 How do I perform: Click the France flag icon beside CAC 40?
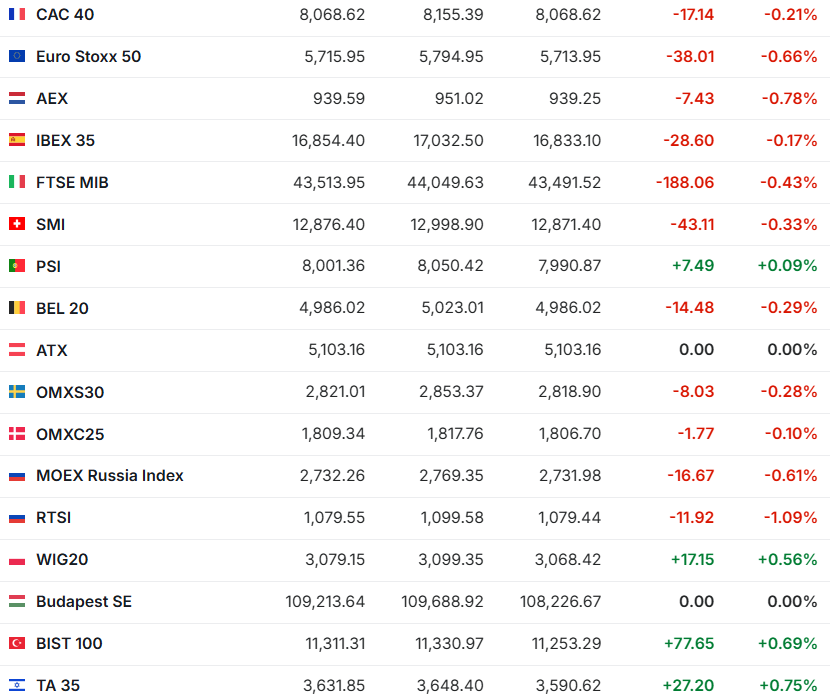tap(17, 15)
